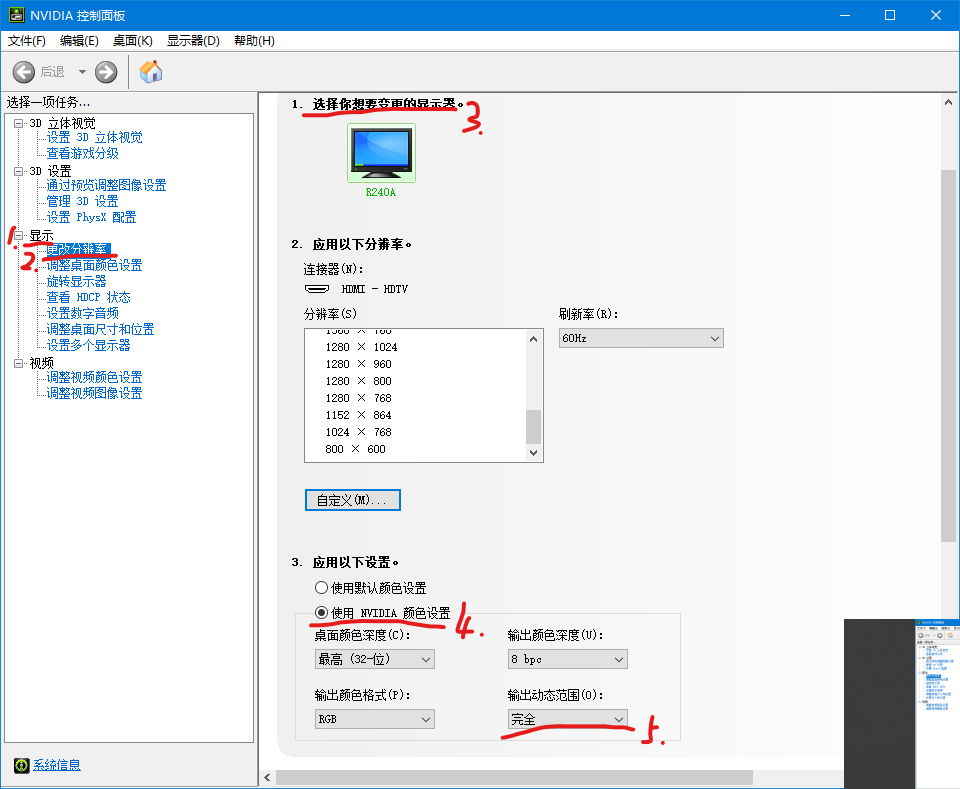
Task: Click the resolution list scroll up arrow
Action: (x=533, y=339)
